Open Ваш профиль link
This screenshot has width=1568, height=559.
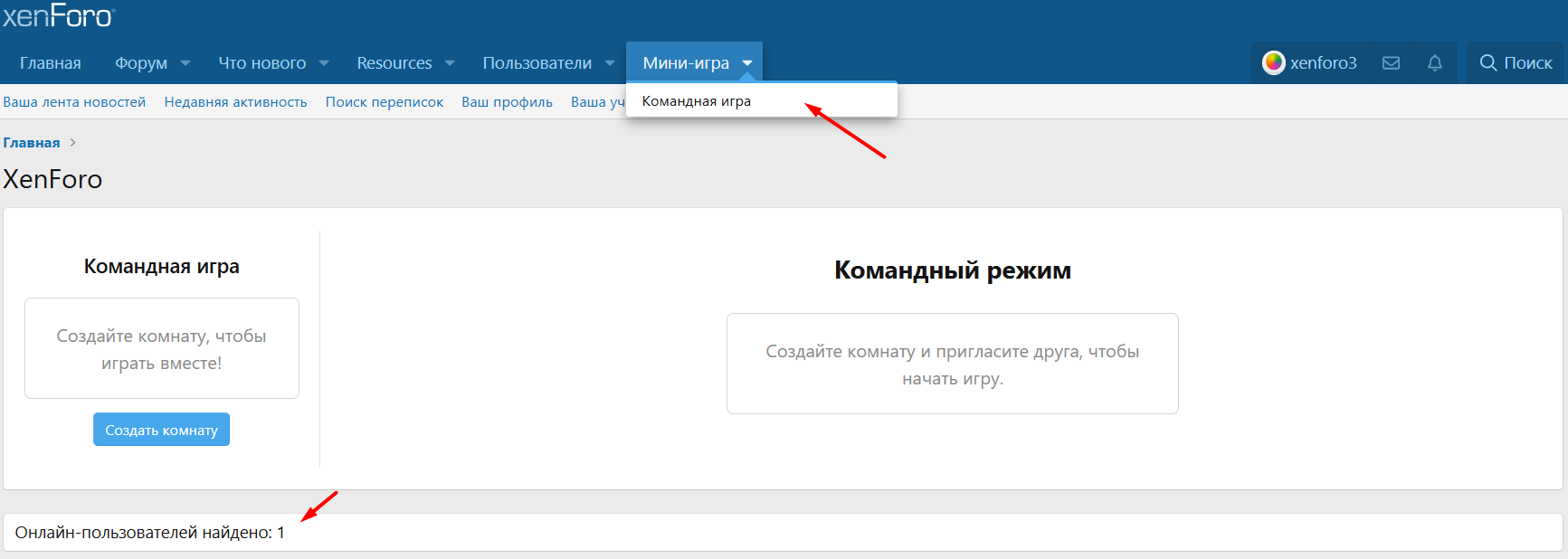[507, 102]
